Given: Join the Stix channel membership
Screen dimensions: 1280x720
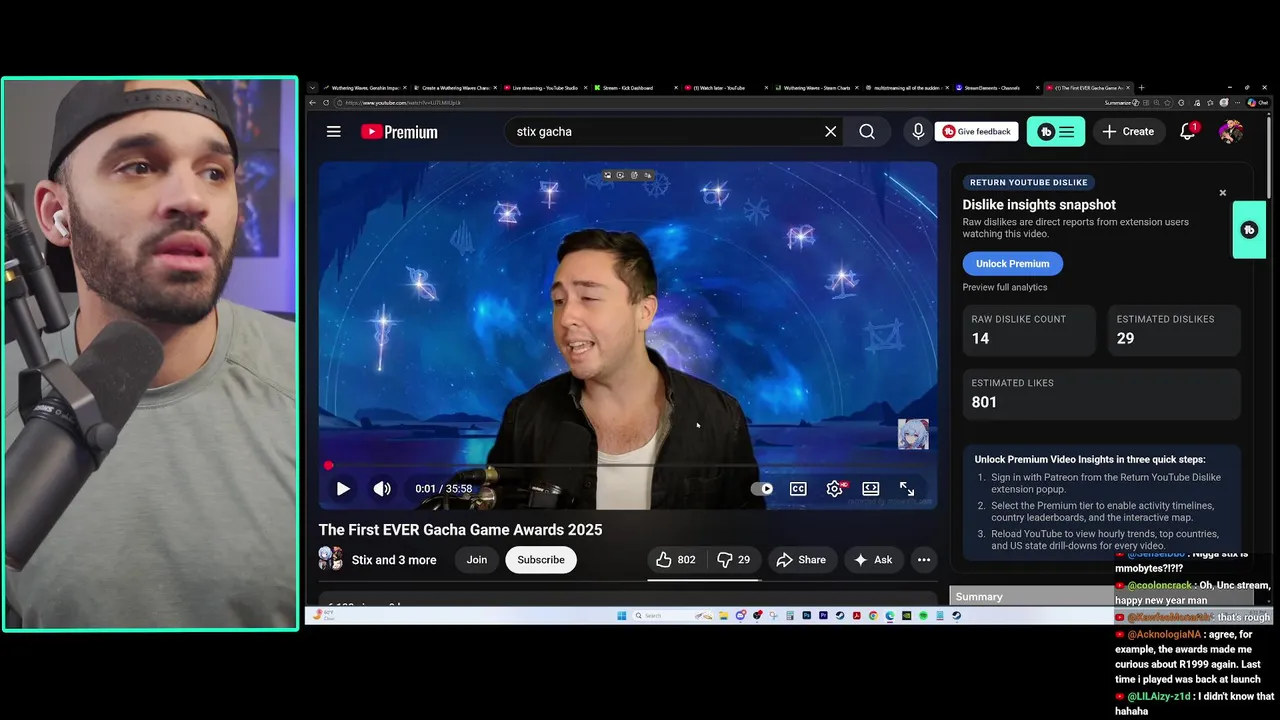Looking at the screenshot, I should tap(477, 560).
